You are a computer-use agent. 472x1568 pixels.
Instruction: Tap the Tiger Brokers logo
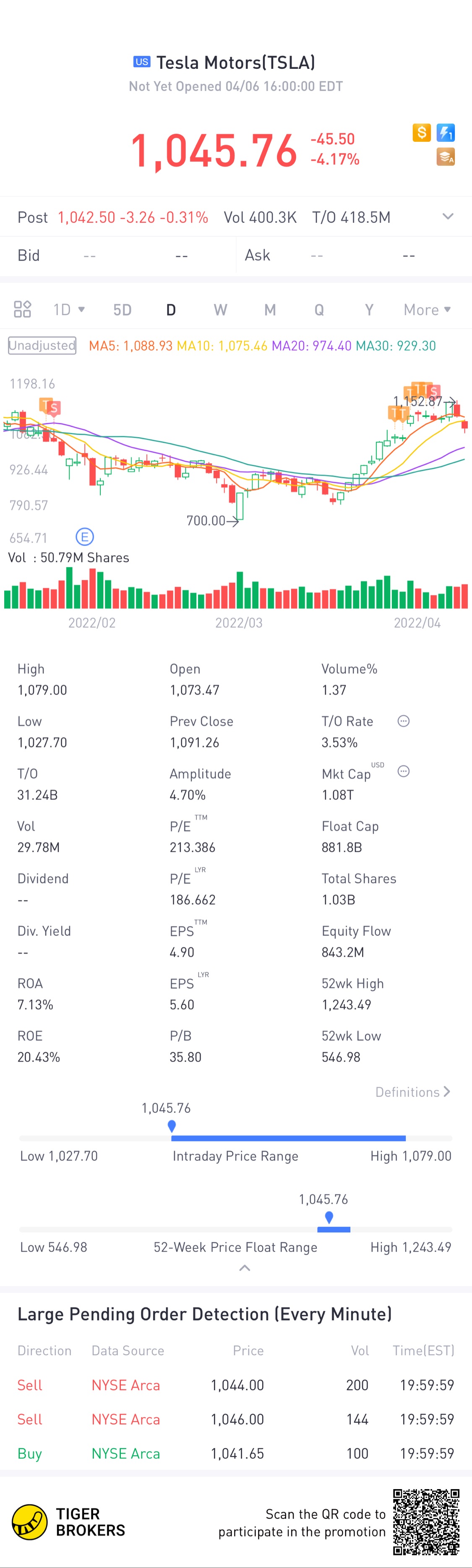[68, 1522]
